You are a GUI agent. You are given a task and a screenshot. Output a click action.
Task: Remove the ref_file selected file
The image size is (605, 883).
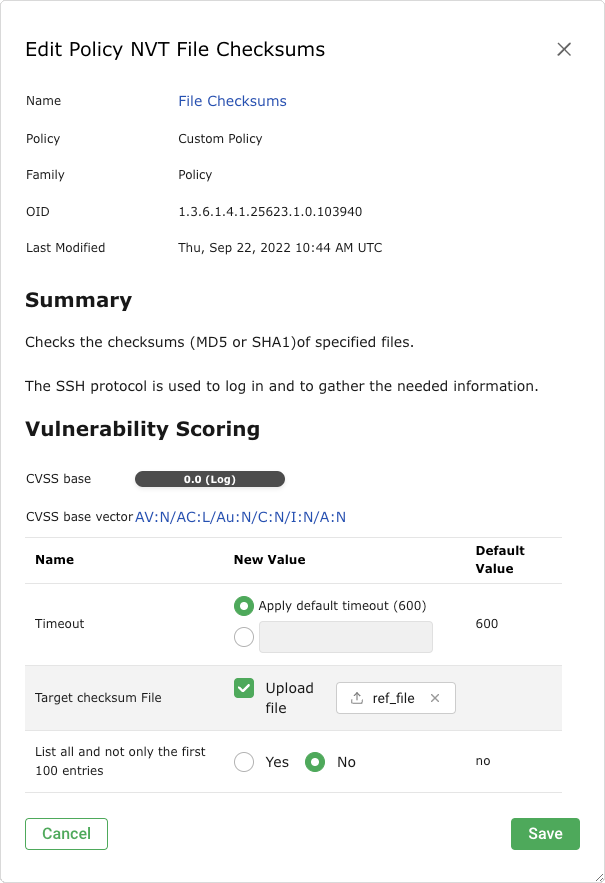point(435,698)
